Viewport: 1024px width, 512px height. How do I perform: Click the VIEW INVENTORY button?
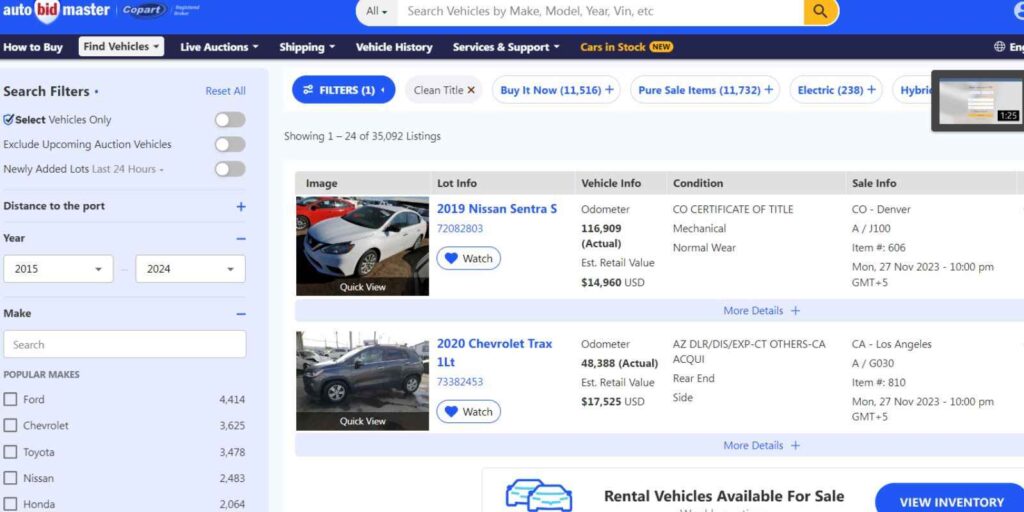click(951, 502)
